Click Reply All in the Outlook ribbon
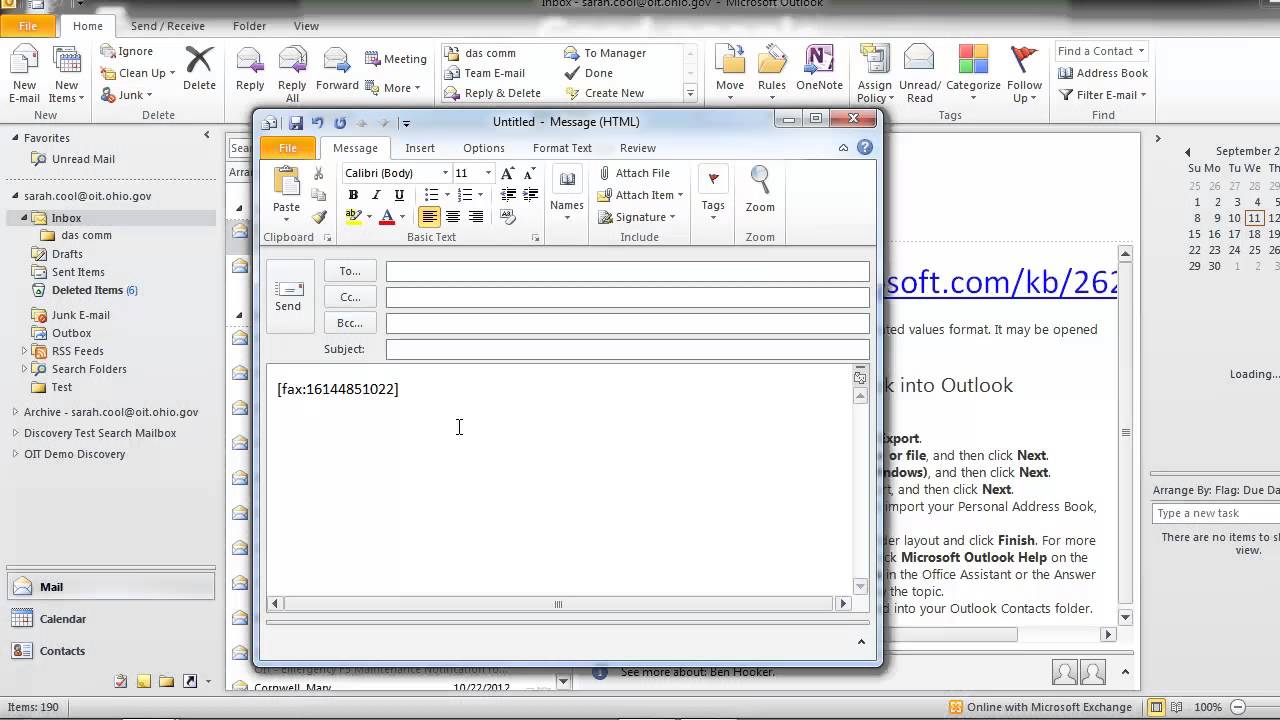 tap(292, 74)
